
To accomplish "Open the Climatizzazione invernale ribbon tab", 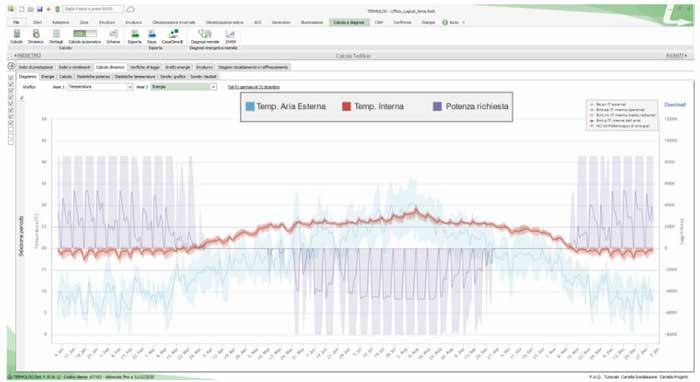I will tap(174, 22).
